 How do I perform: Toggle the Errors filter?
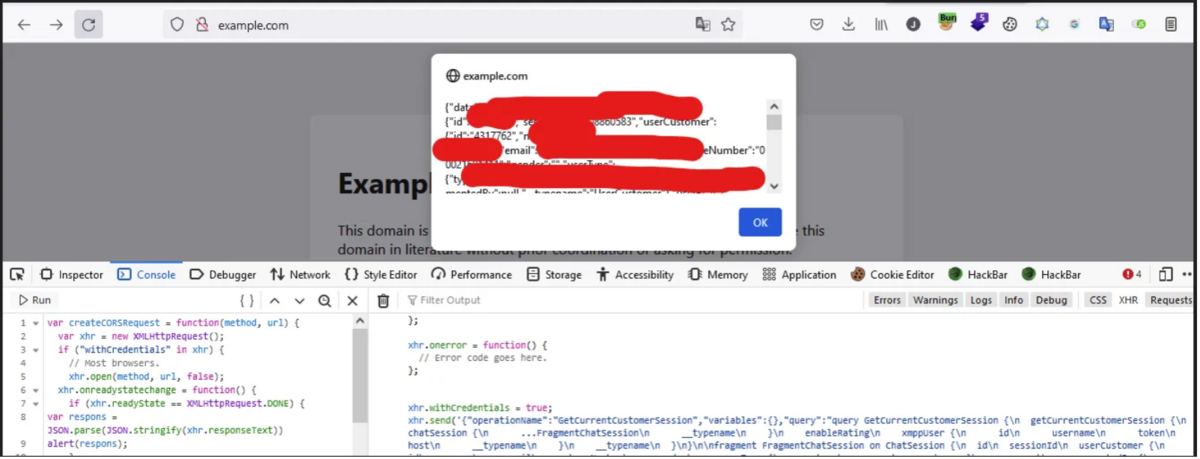pos(887,300)
